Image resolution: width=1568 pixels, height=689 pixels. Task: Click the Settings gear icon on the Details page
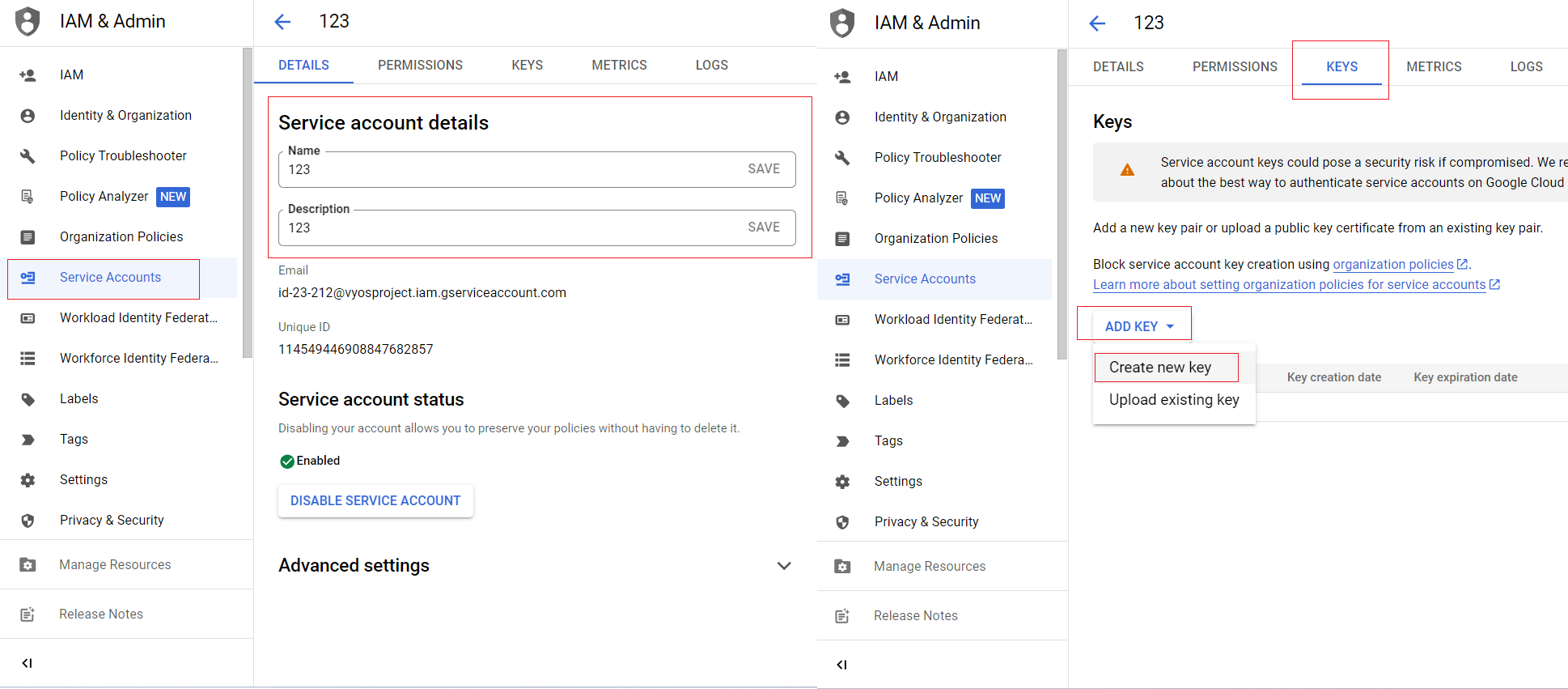tap(28, 480)
